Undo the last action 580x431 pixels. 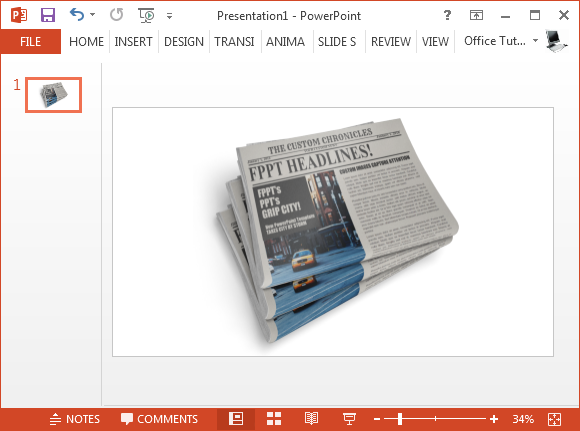pyautogui.click(x=77, y=15)
